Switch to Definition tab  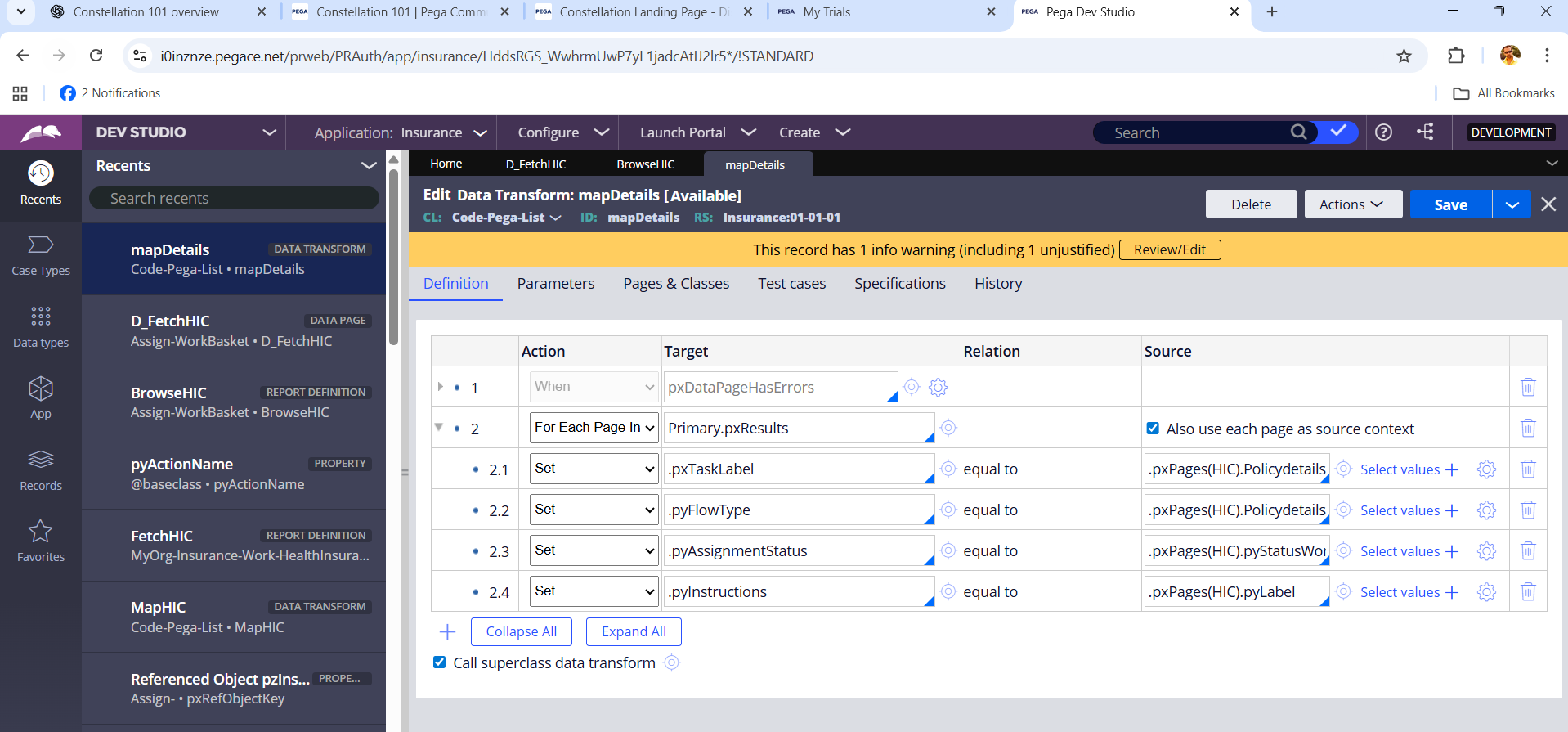tap(455, 283)
